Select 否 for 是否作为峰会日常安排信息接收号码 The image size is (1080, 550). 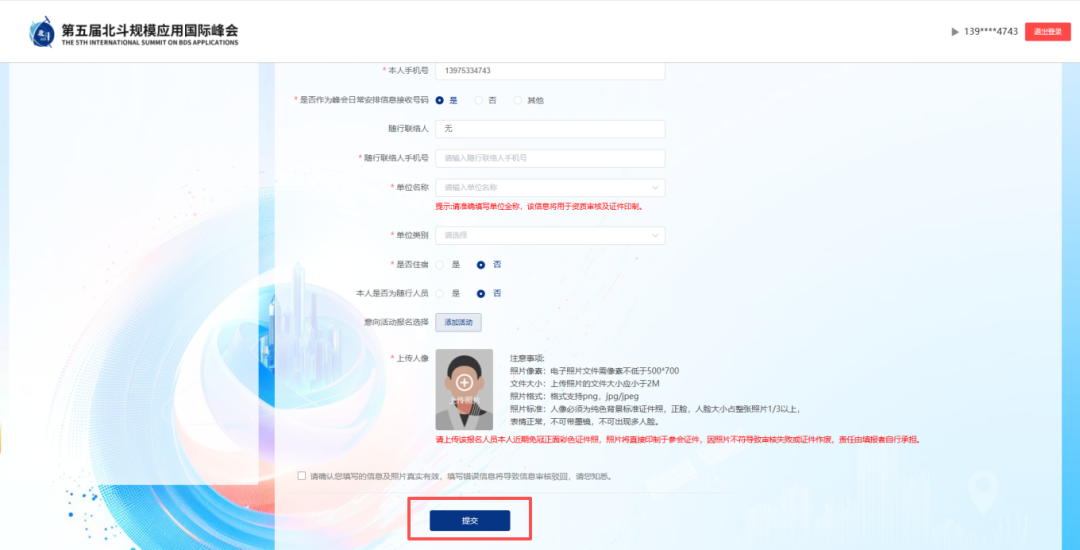[x=479, y=101]
